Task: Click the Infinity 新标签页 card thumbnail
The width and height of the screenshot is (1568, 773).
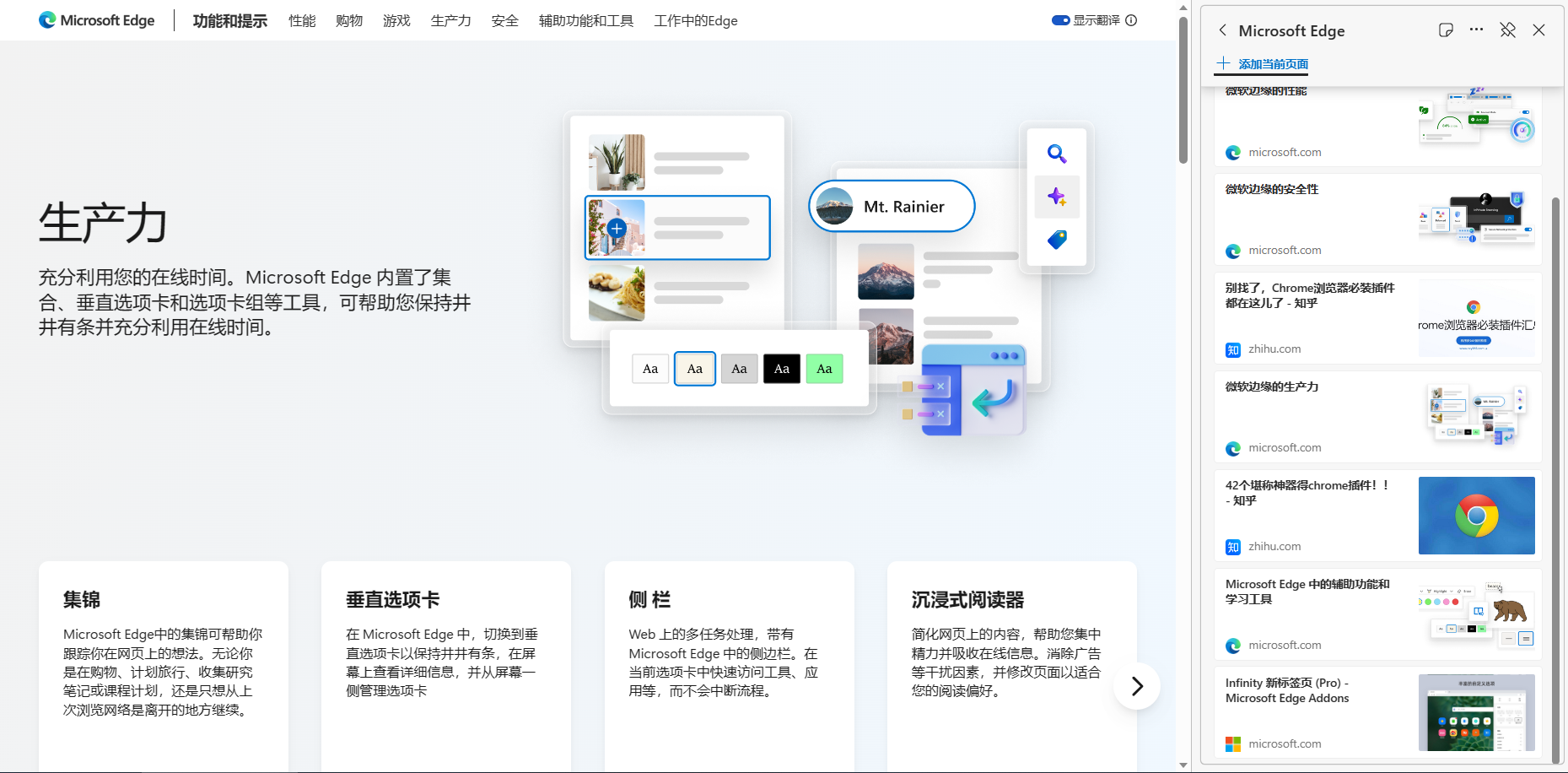Action: (x=1476, y=713)
